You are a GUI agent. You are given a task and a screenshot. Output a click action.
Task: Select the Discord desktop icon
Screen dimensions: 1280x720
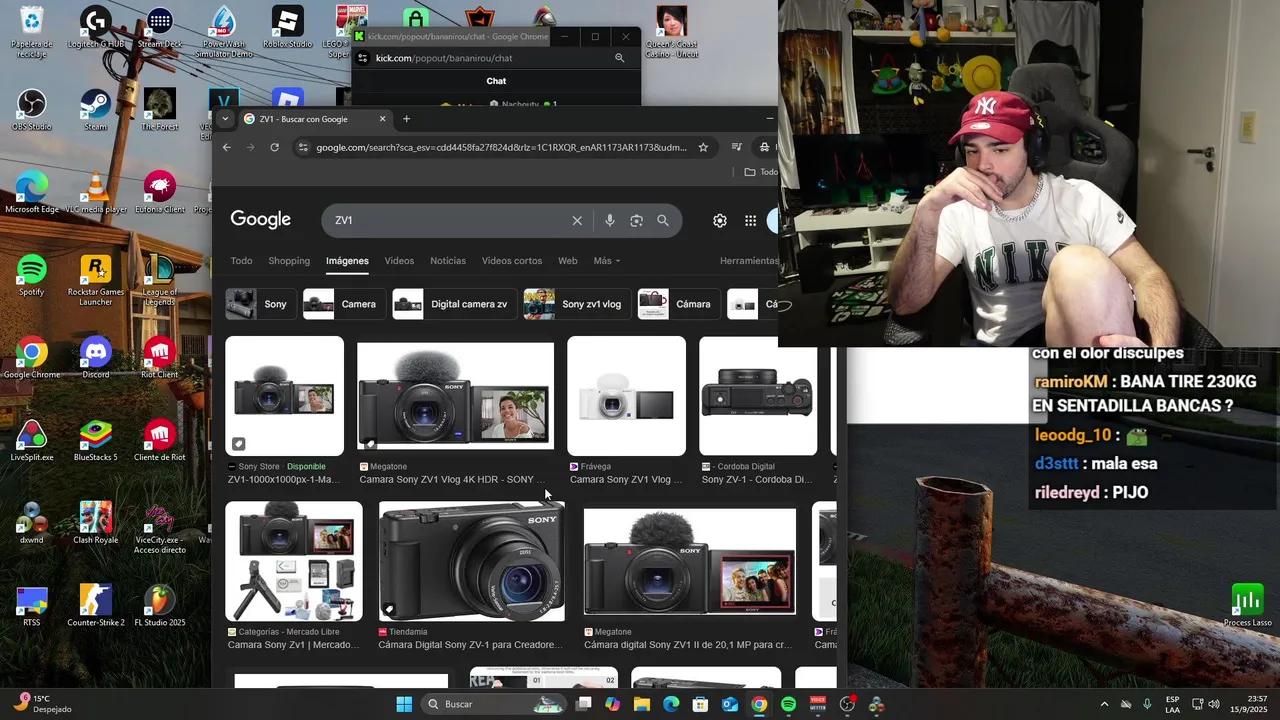point(96,358)
